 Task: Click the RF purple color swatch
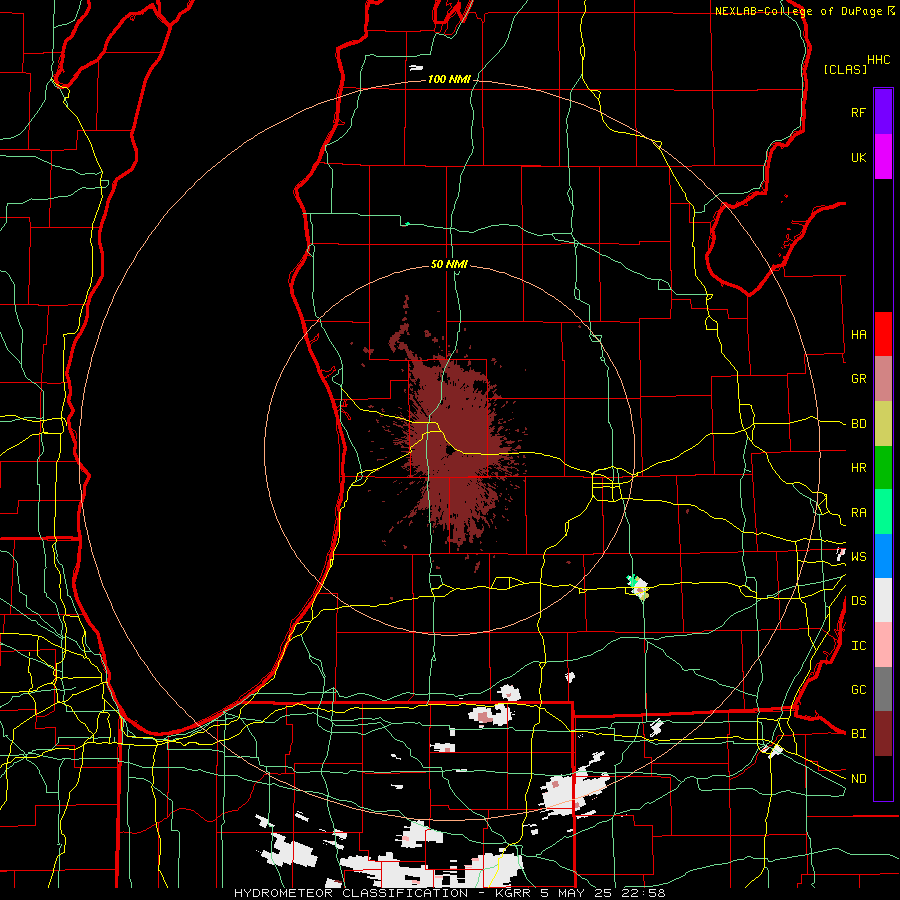coord(883,112)
